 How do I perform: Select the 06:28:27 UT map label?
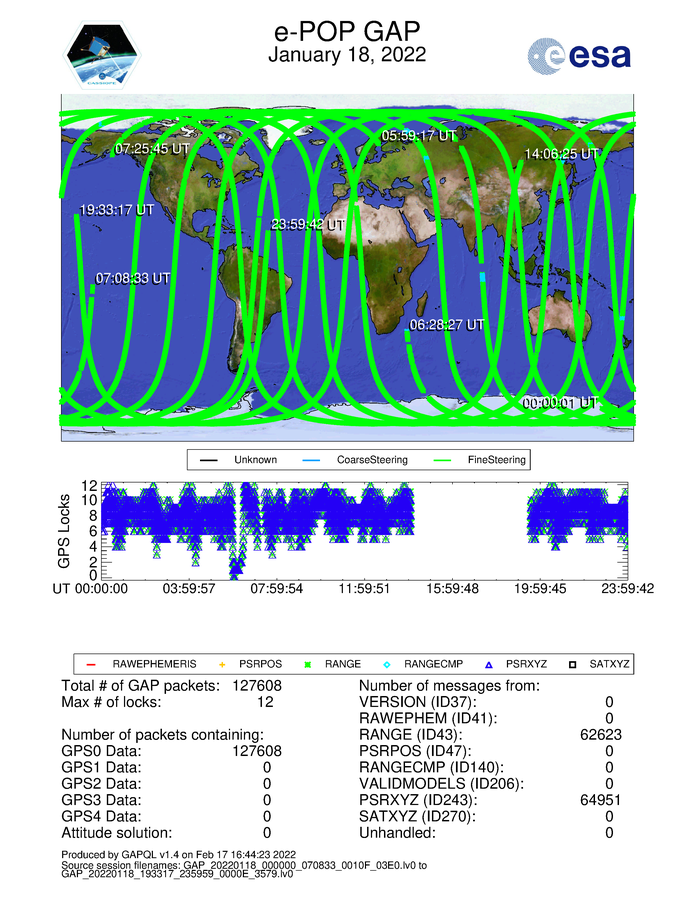point(447,325)
